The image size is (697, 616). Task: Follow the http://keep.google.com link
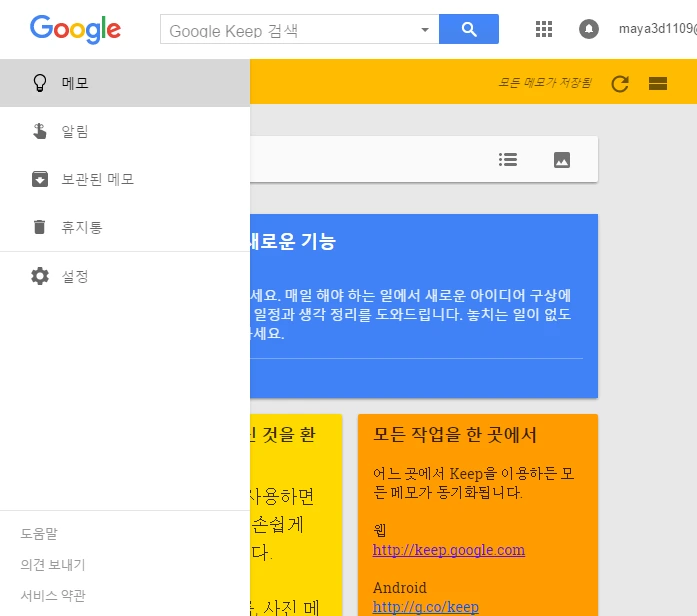pos(449,550)
